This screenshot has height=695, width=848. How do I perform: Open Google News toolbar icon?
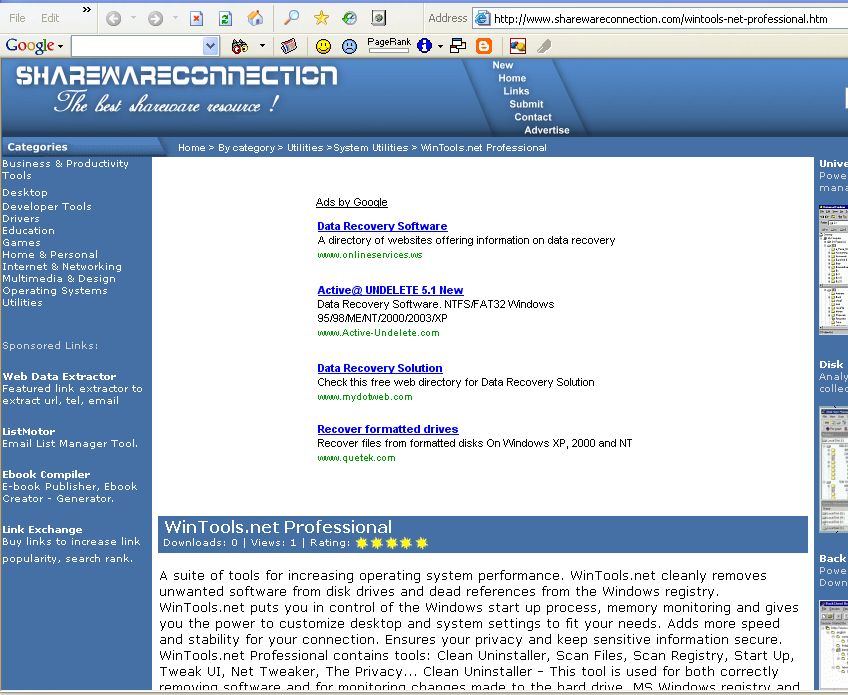click(x=289, y=47)
